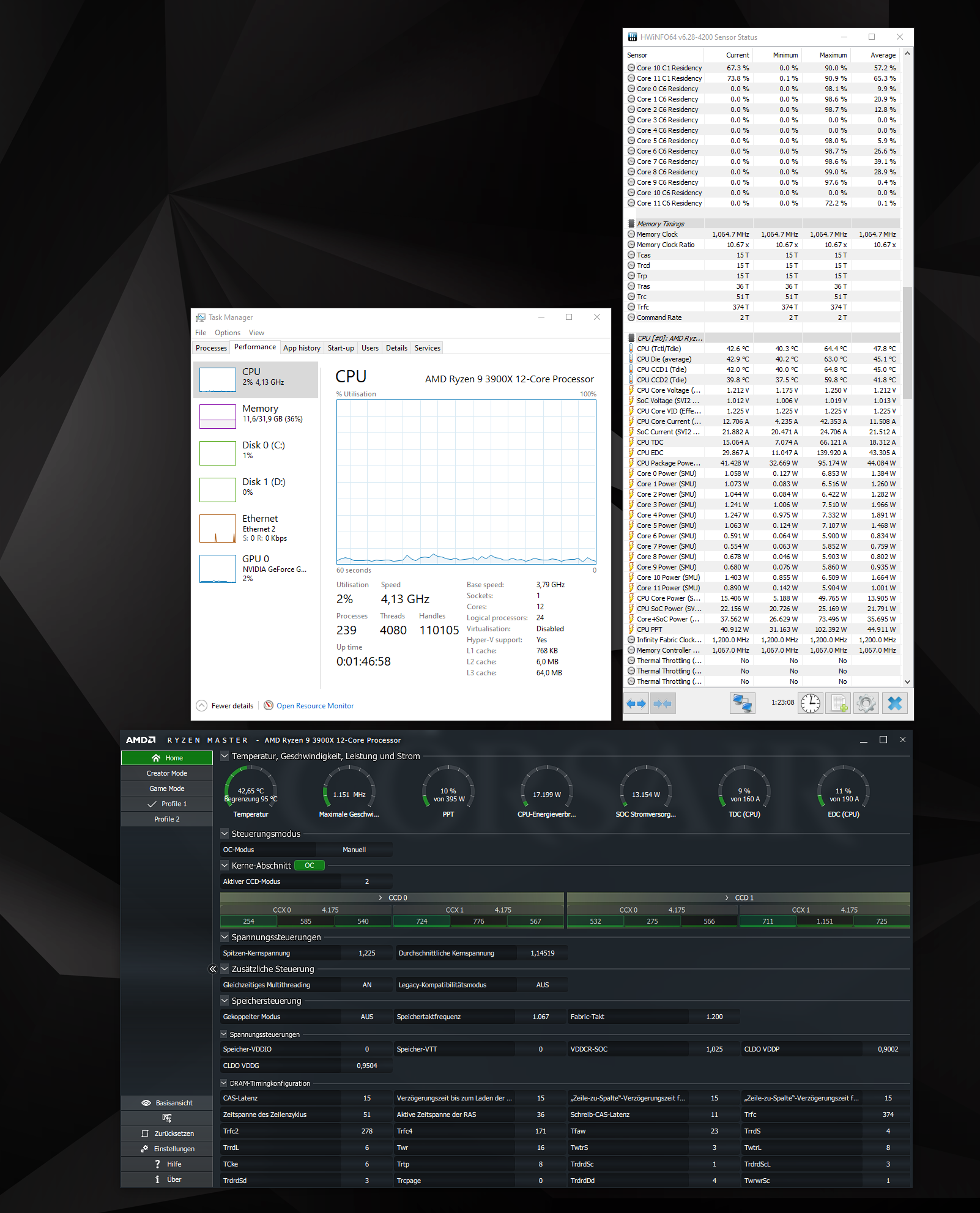Click Über info icon in Ryzen Master

157,1179
